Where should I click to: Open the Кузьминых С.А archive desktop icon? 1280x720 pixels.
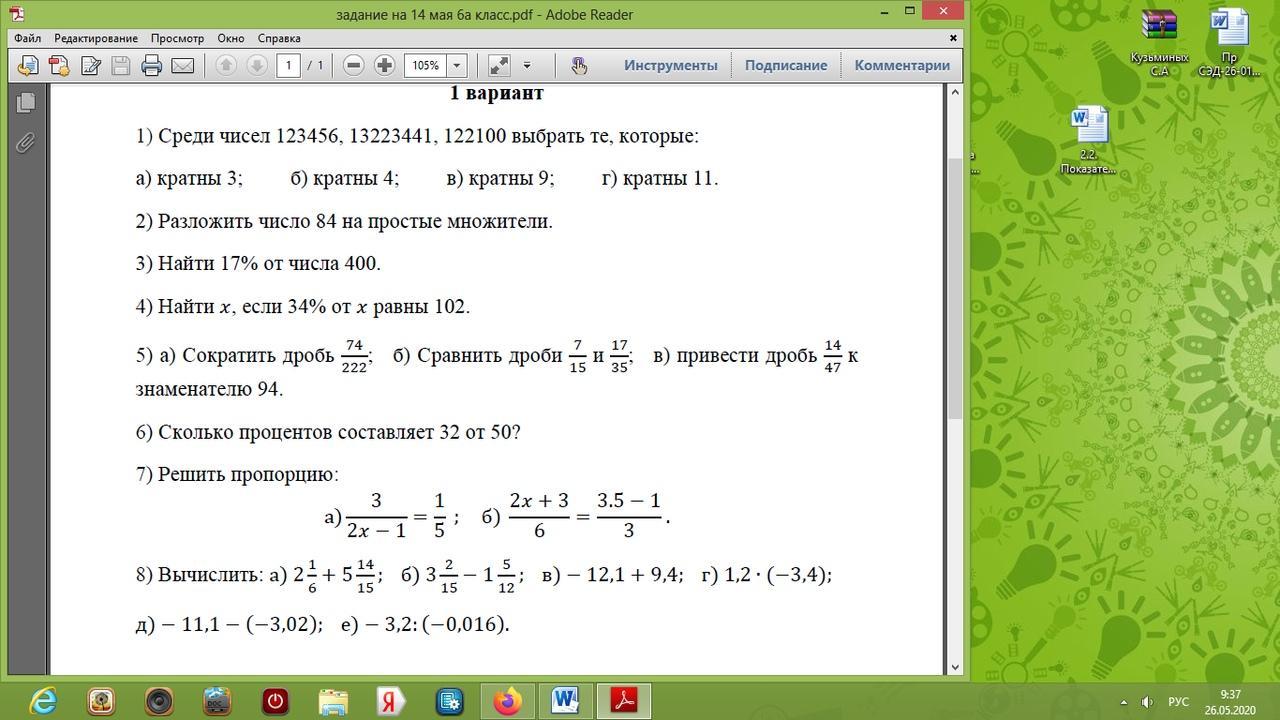click(x=1159, y=42)
